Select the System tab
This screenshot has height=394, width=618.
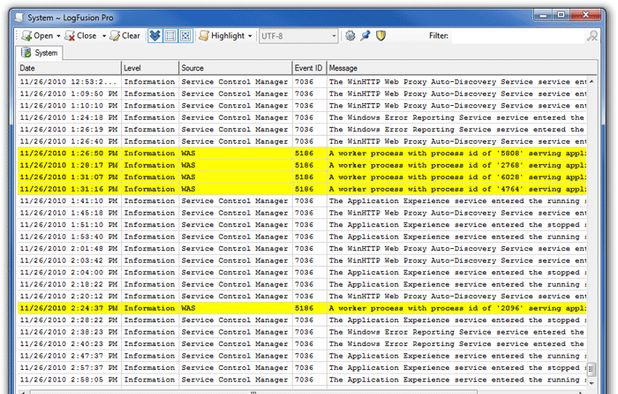coord(39,53)
